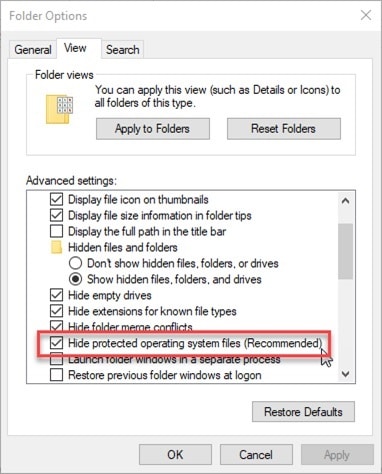Switch to the General tab
The height and width of the screenshot is (474, 382).
click(33, 50)
